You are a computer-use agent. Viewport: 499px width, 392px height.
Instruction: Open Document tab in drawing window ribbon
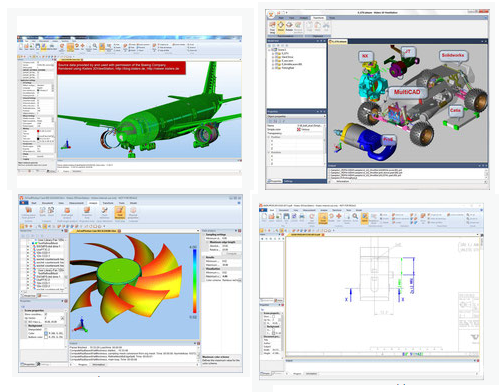pos(284,210)
